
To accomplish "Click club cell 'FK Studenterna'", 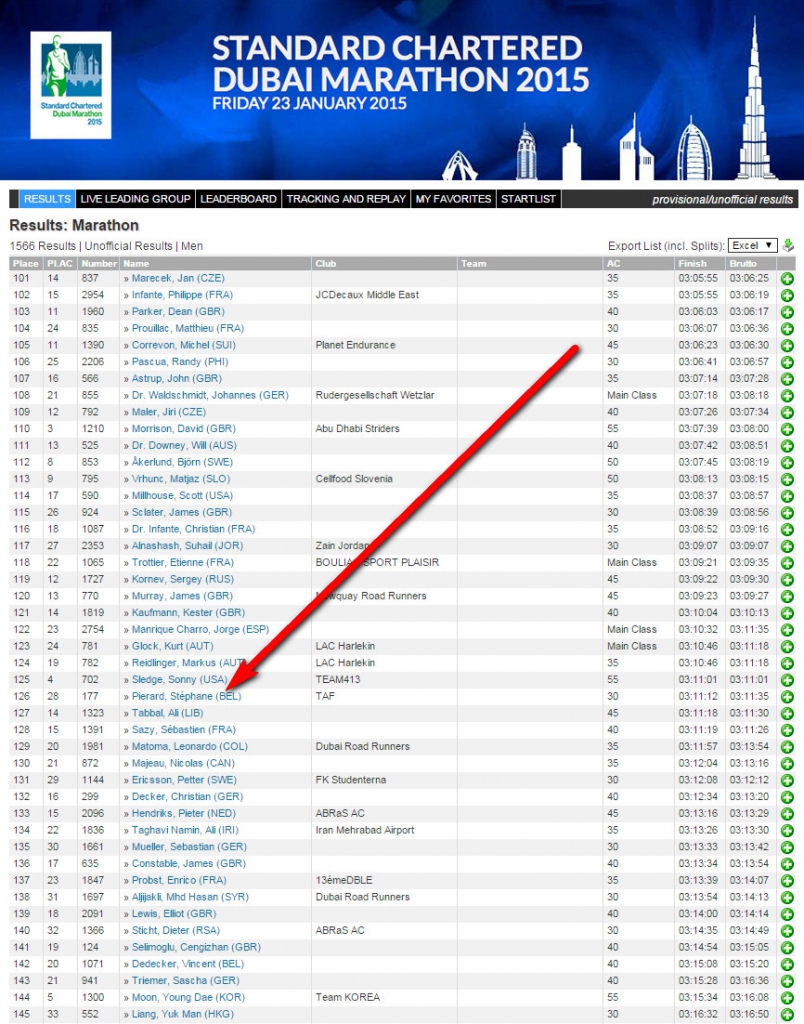I will [351, 780].
